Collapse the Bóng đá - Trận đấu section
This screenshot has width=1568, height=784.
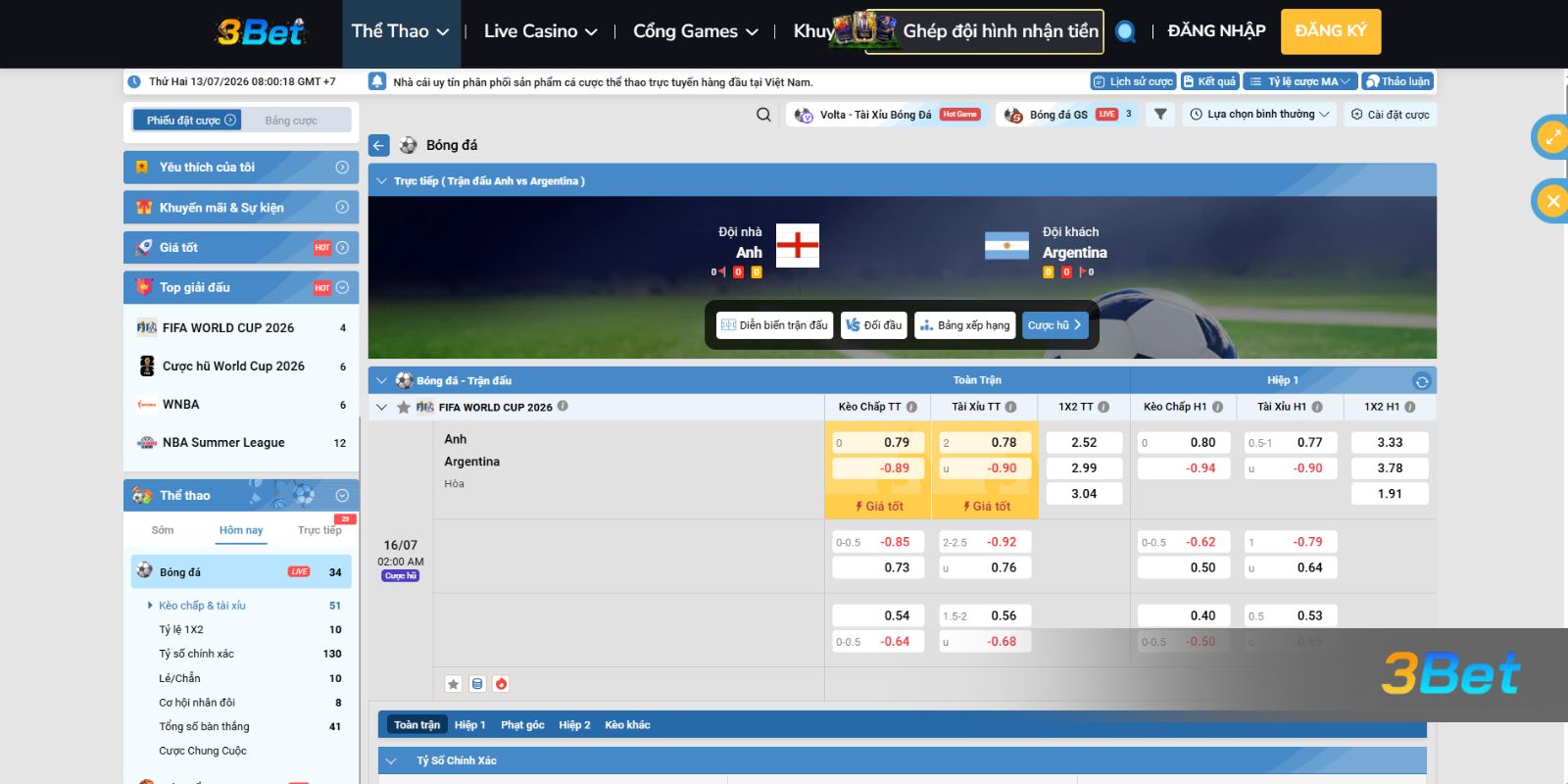[381, 381]
